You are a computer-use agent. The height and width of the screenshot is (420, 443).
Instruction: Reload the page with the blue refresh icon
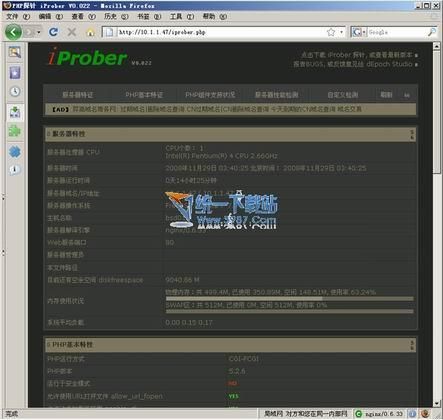click(53, 32)
